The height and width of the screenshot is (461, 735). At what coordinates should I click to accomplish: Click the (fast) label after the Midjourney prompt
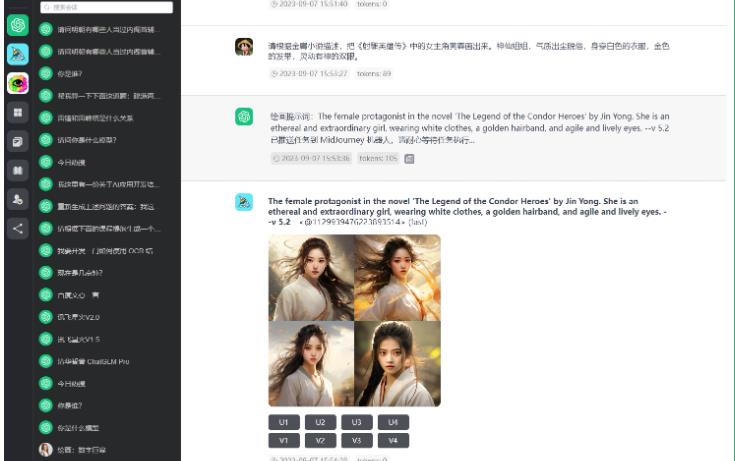(x=417, y=222)
